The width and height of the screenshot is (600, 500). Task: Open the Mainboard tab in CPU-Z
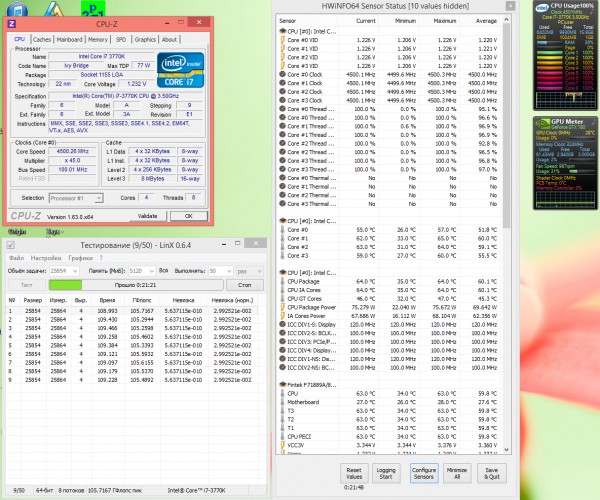[69, 39]
